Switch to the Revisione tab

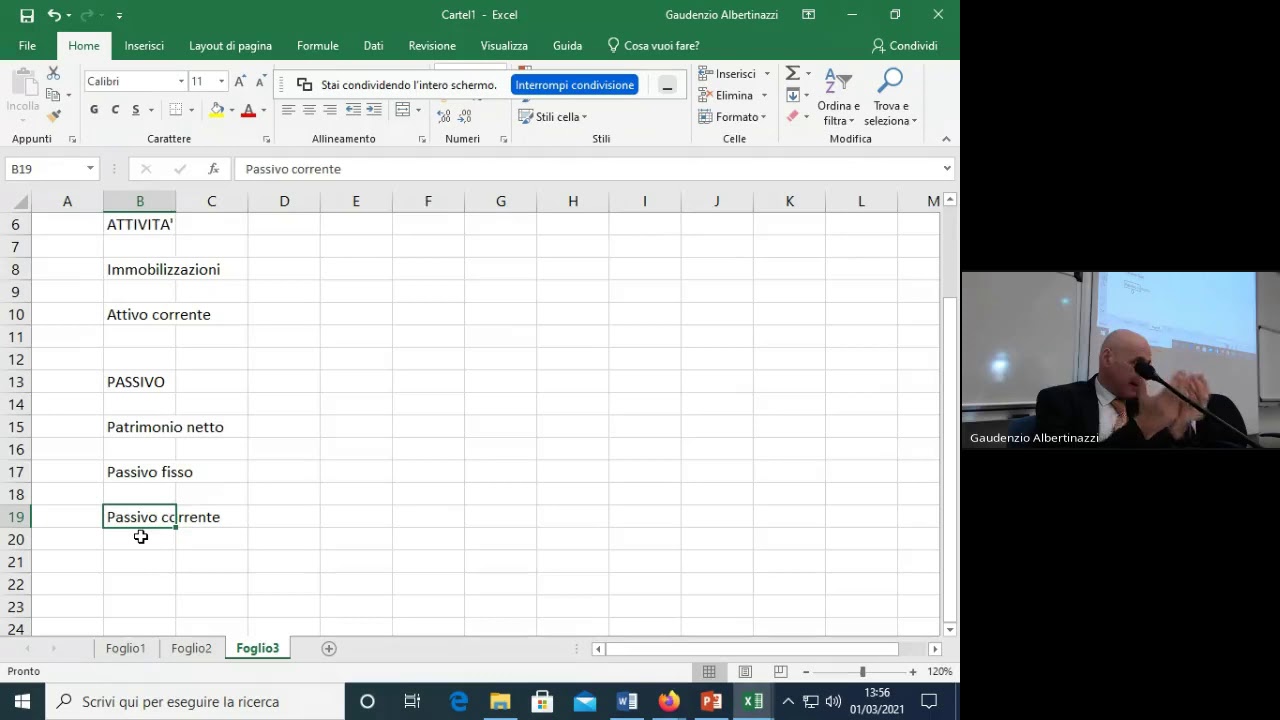tap(432, 46)
